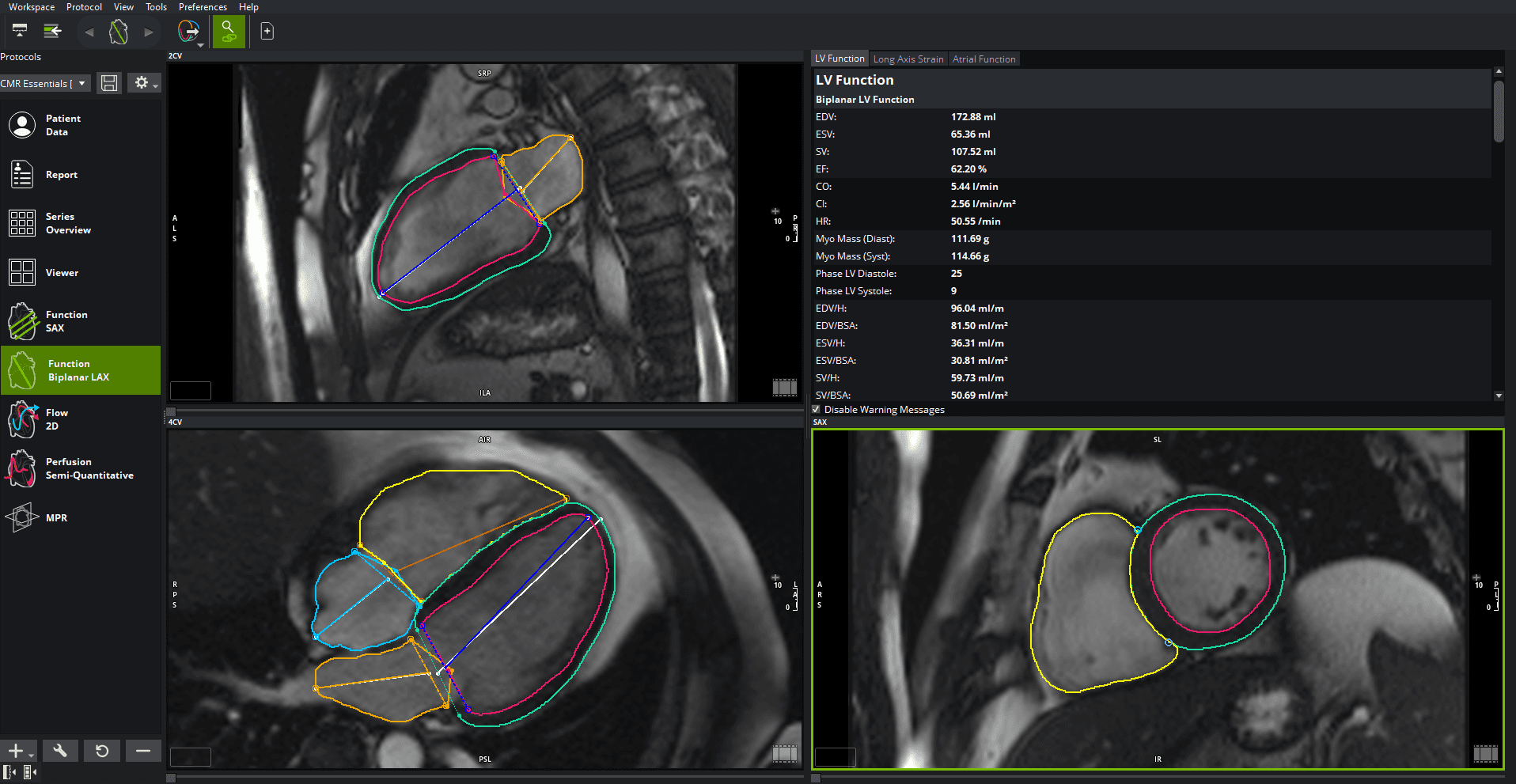This screenshot has width=1516, height=784.
Task: Save the current protocol with the disk icon
Action: coord(109,82)
